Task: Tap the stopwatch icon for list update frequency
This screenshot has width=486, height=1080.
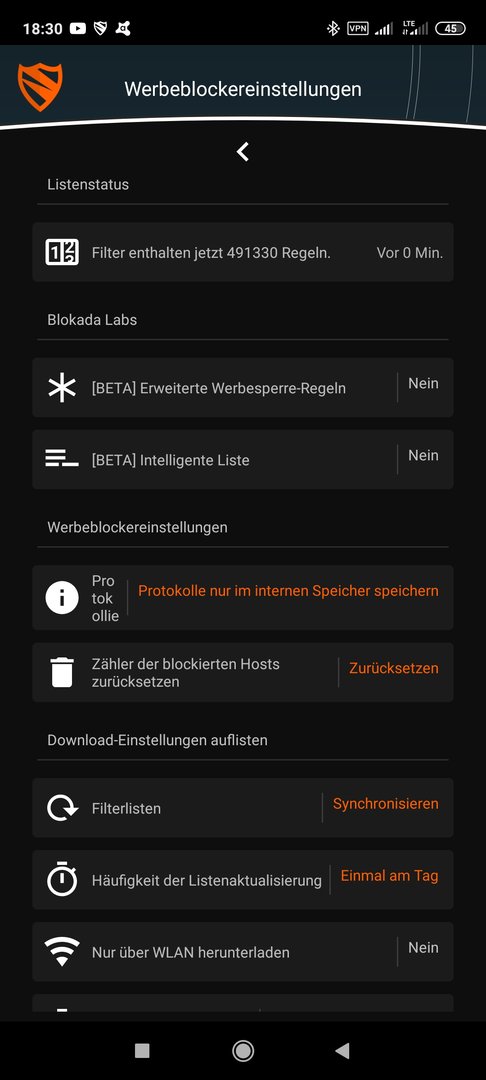Action: click(x=62, y=879)
